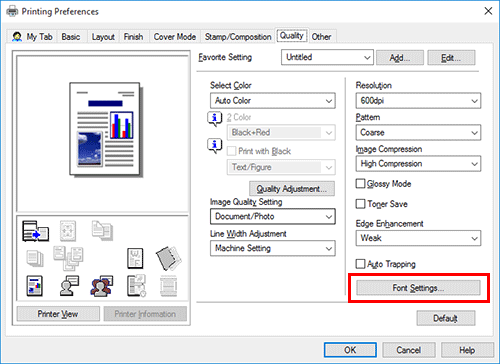Open the Line Width Adjustment dropdown
This screenshot has width=500, height=364.
tap(273, 248)
